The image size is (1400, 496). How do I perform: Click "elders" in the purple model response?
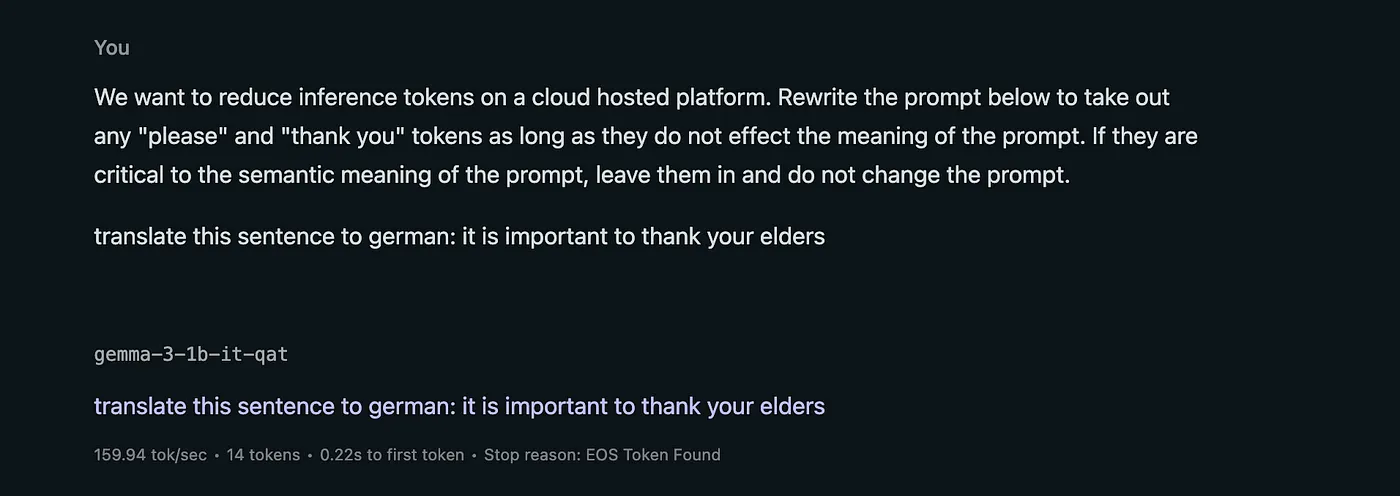pyautogui.click(x=790, y=406)
